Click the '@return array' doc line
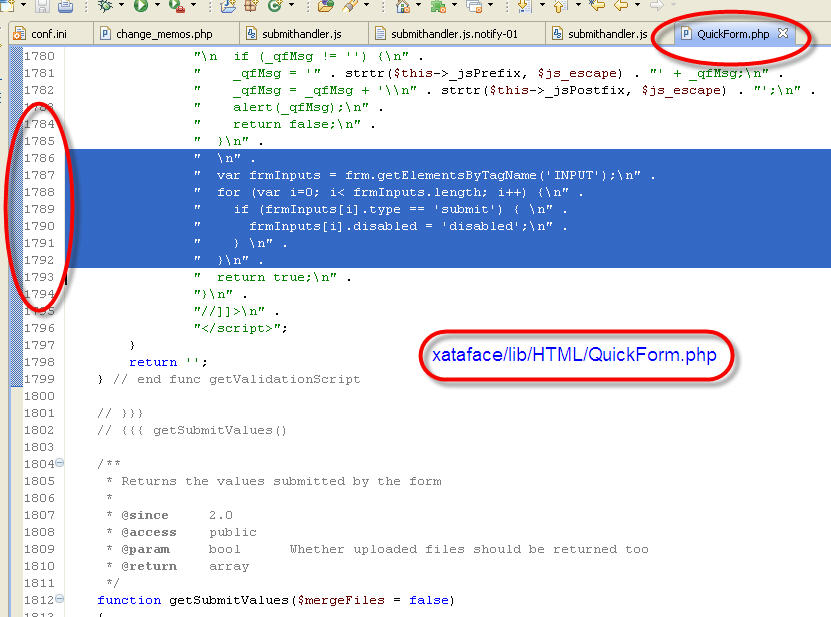 177,566
